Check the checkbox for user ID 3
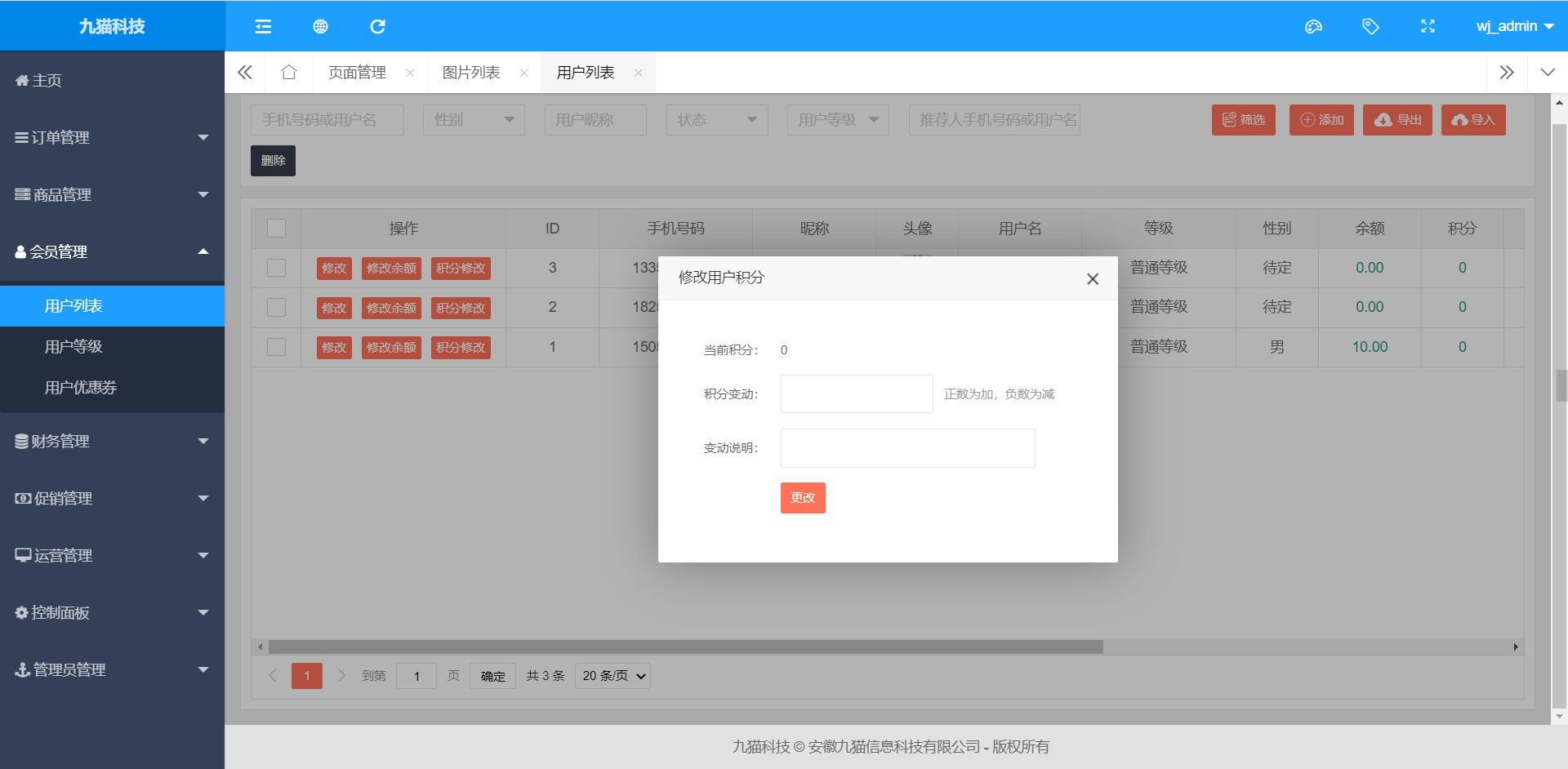 point(277,268)
